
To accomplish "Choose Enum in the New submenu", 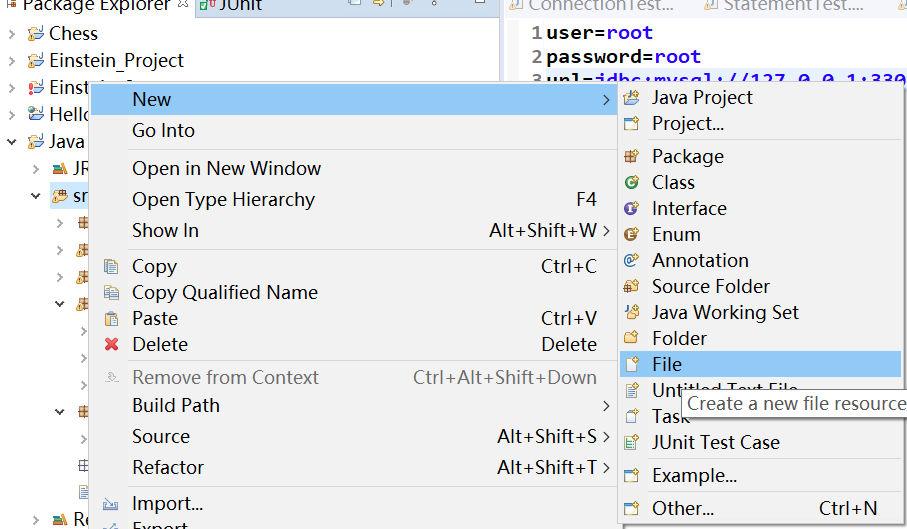I will point(760,234).
